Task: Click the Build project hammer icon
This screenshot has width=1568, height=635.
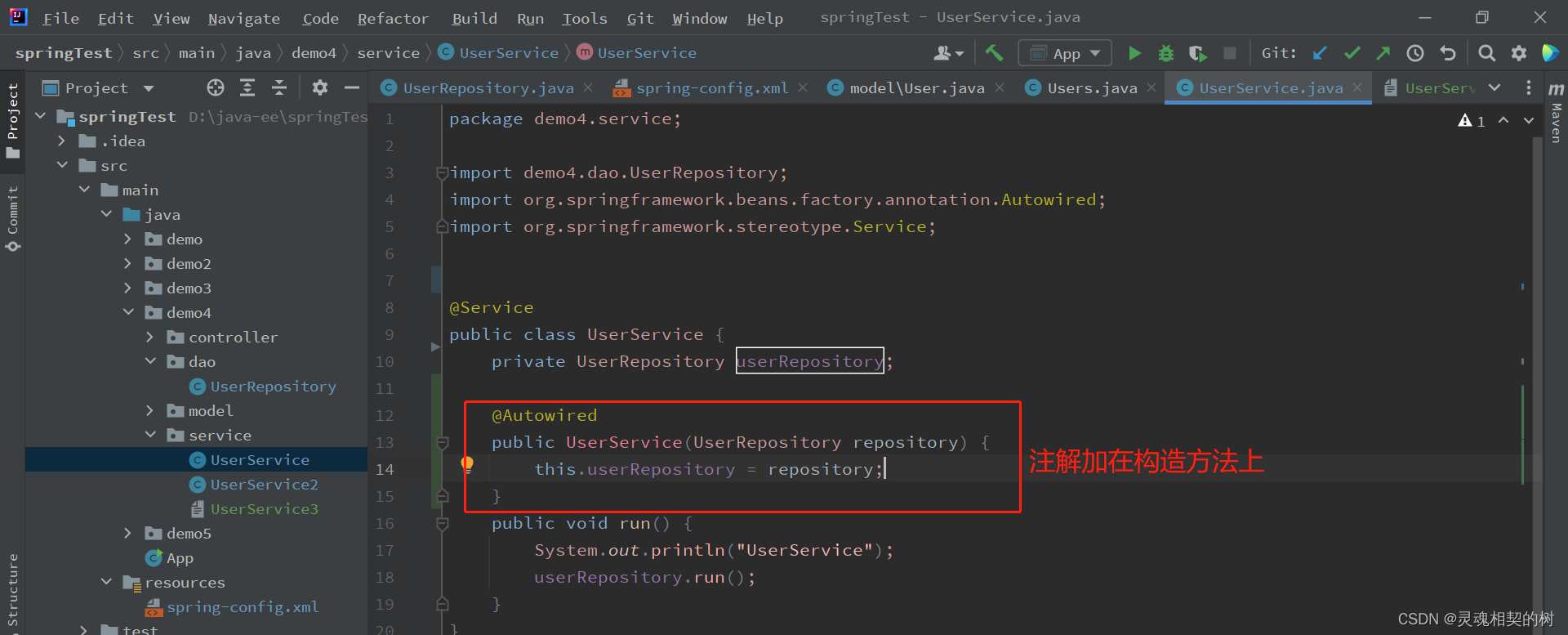Action: click(x=994, y=53)
